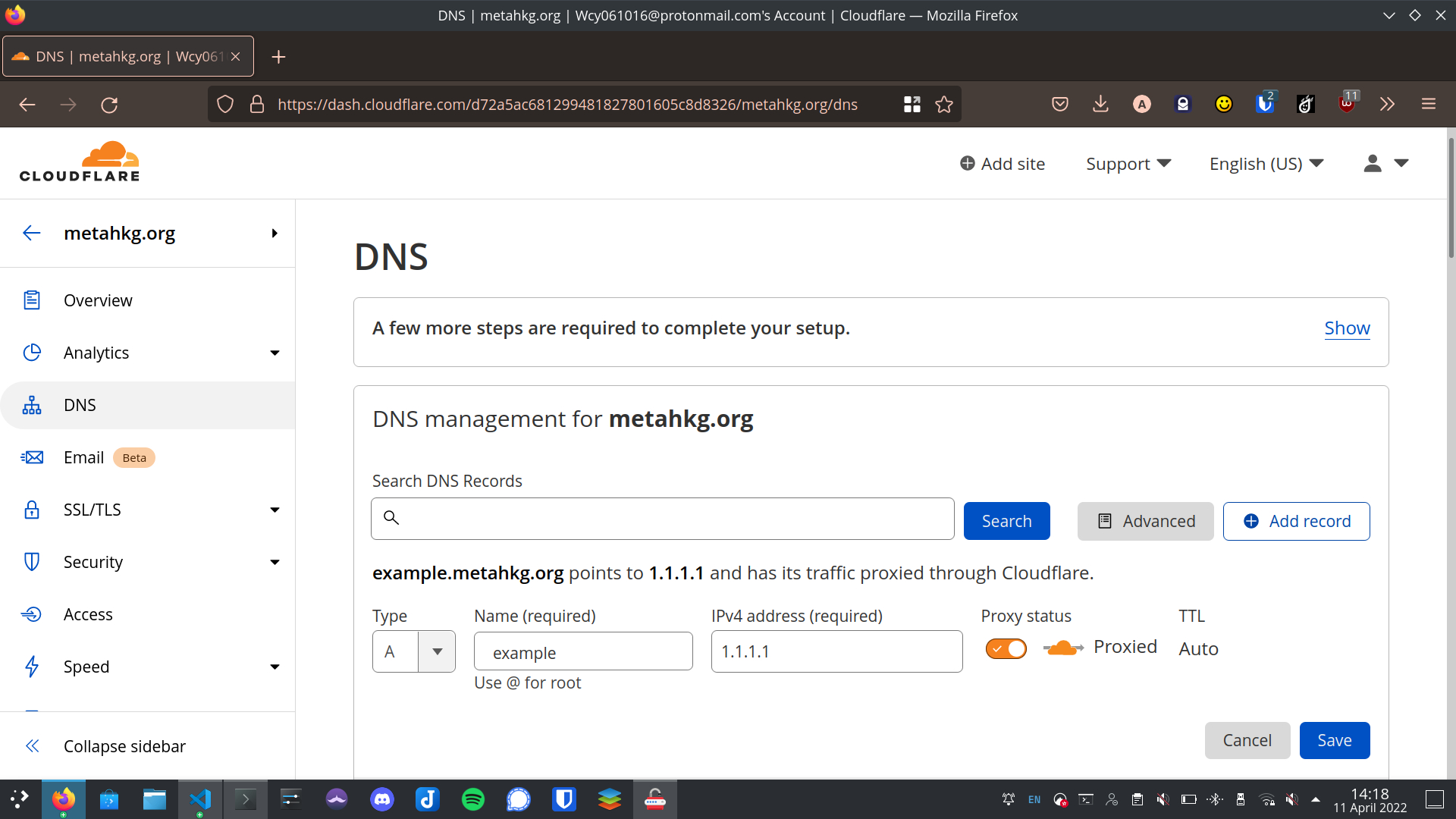The height and width of the screenshot is (819, 1456).
Task: Reload the current page
Action: [109, 104]
